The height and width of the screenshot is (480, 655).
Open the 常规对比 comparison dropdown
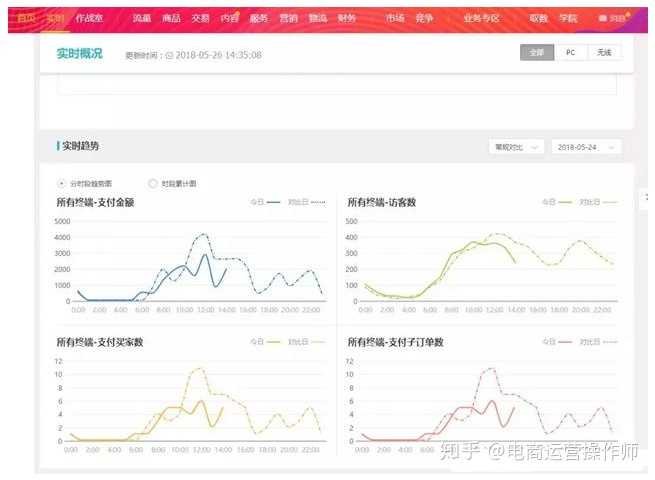coord(516,147)
